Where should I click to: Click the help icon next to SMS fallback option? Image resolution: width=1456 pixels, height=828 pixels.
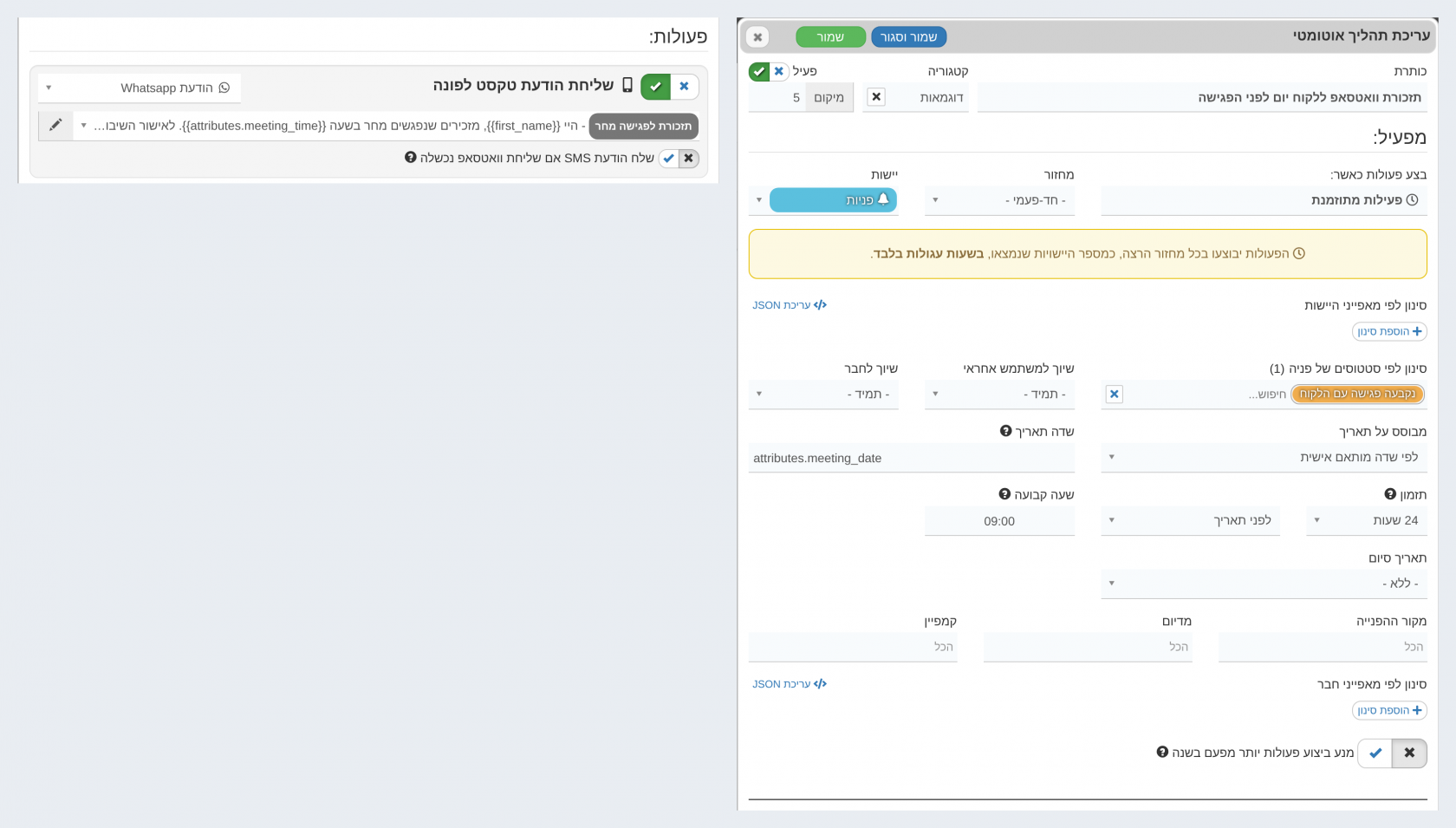tap(411, 157)
